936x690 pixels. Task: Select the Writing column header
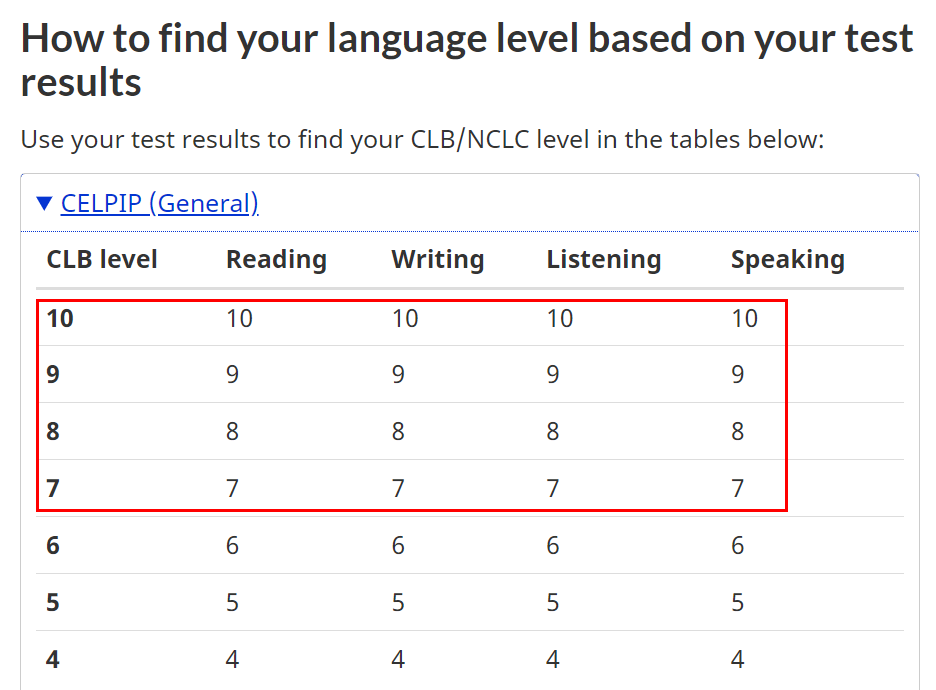point(437,260)
